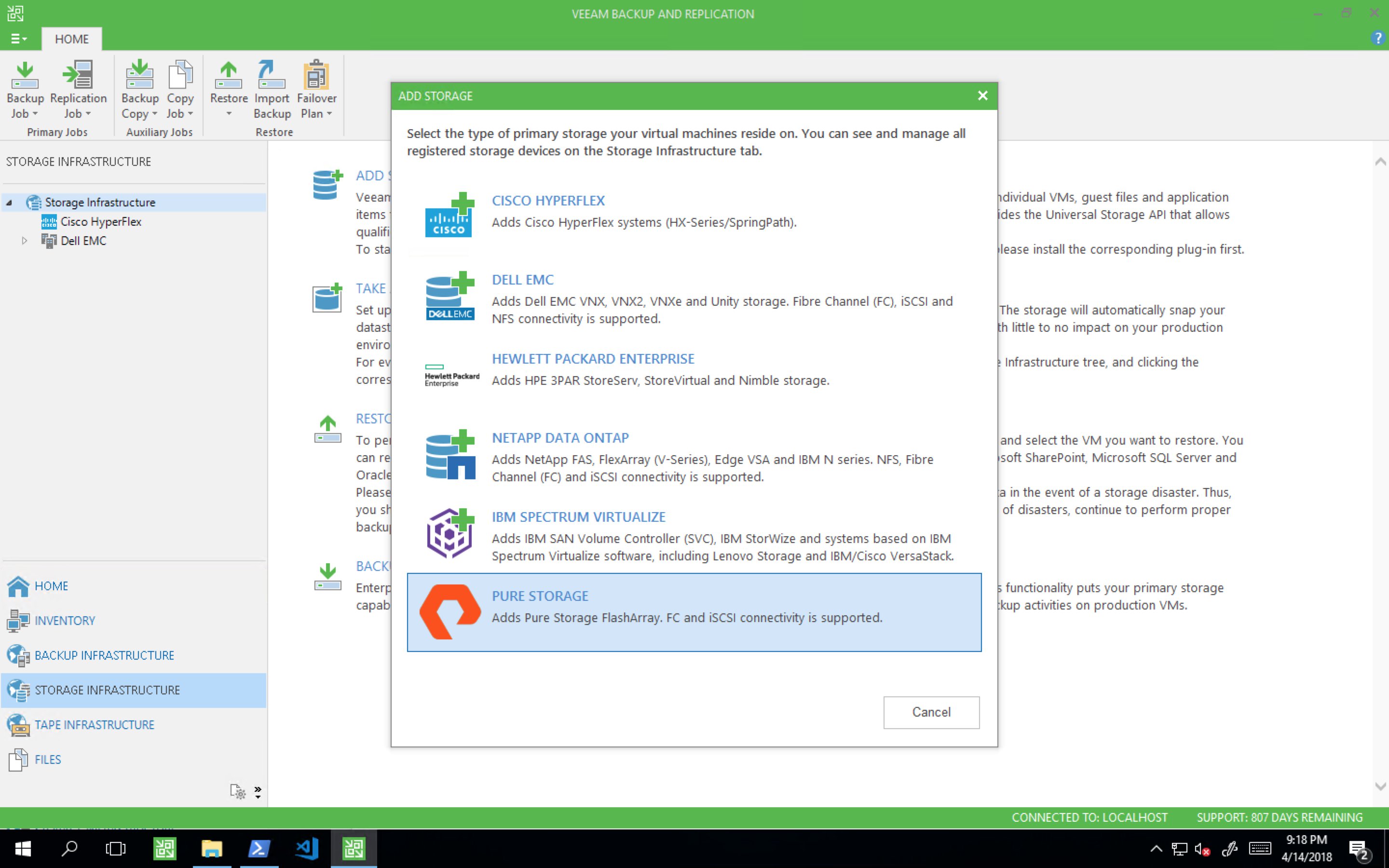The image size is (1389, 868).
Task: Expand the Dell EMC tree node
Action: [24, 241]
